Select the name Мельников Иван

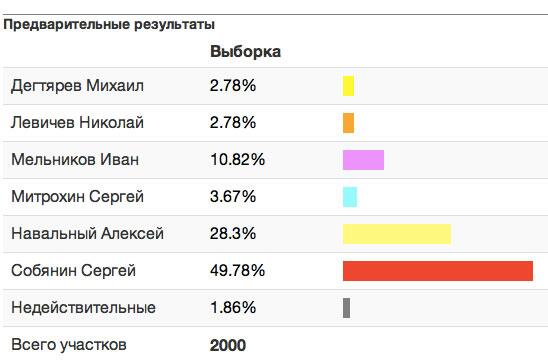(75, 160)
